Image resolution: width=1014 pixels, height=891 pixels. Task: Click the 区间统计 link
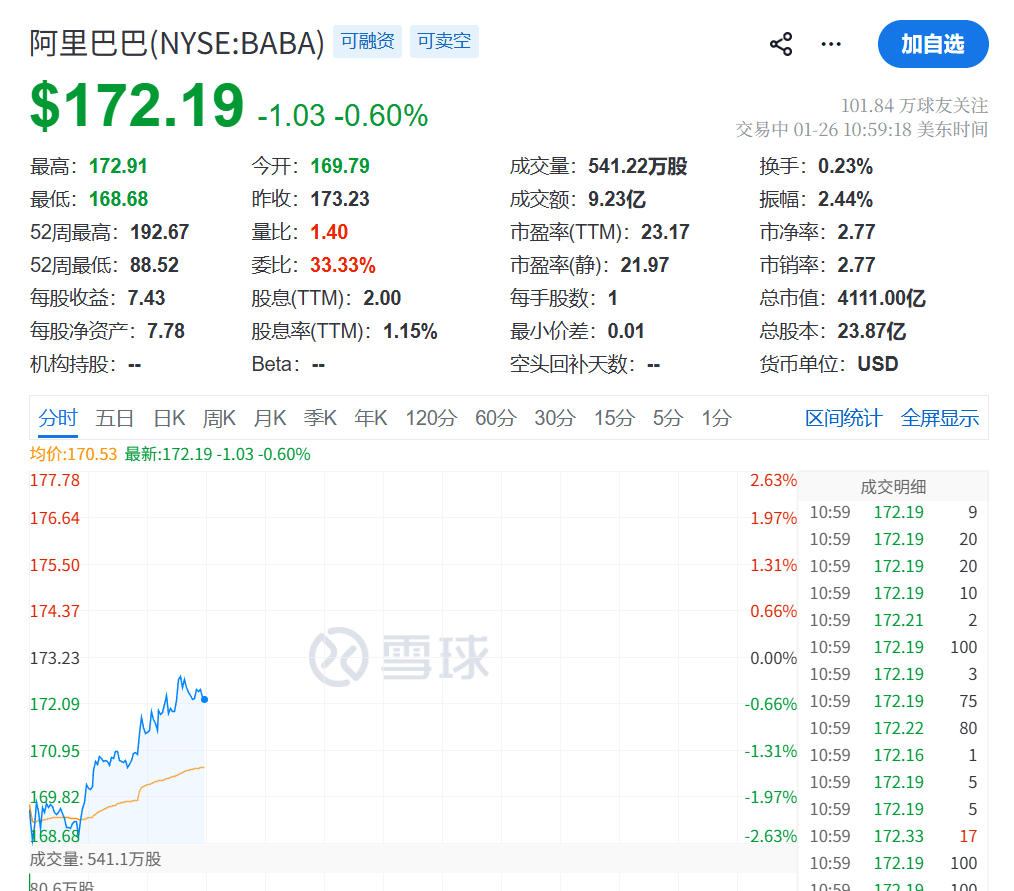click(844, 418)
